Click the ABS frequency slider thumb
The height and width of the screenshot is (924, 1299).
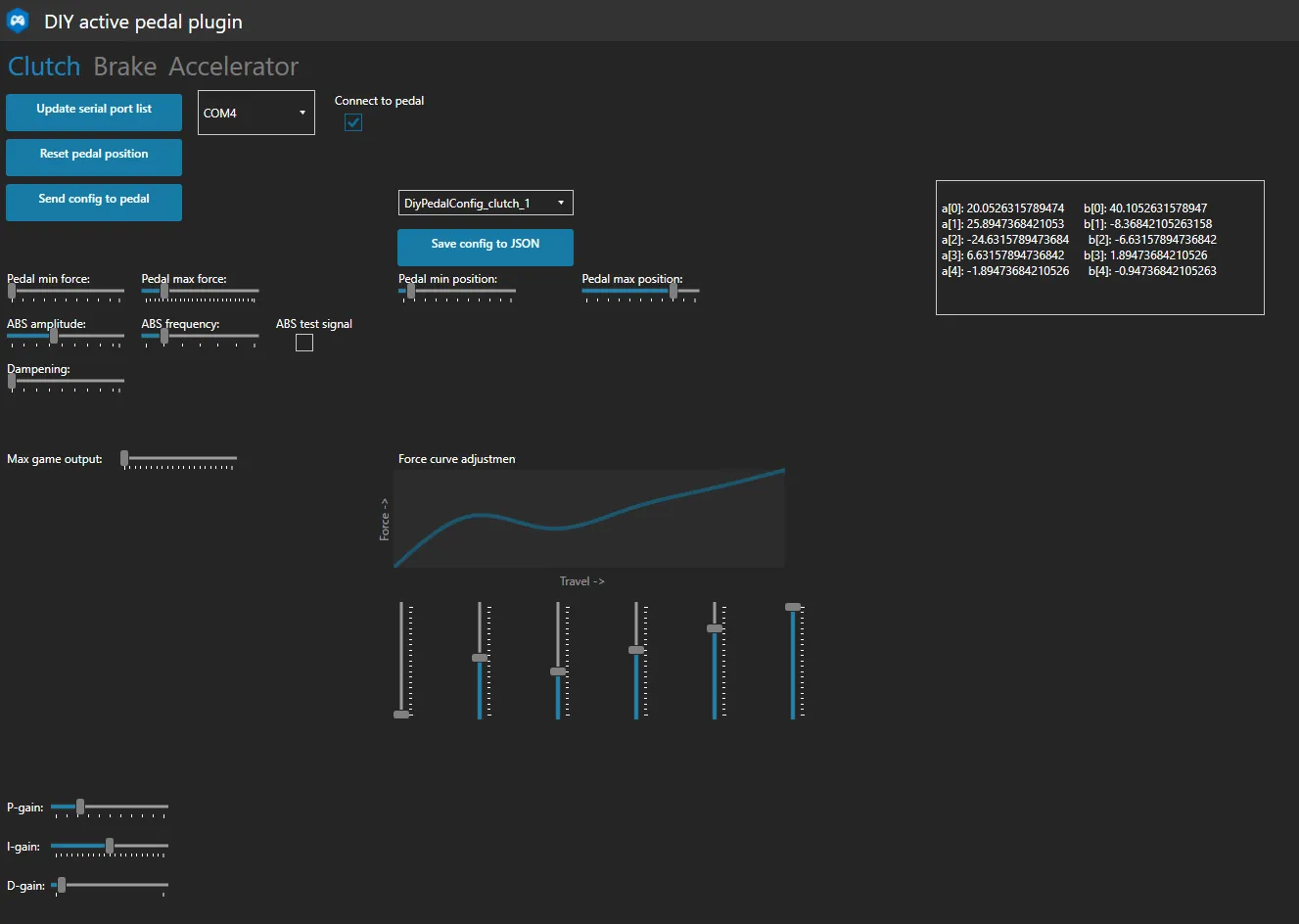[x=164, y=336]
